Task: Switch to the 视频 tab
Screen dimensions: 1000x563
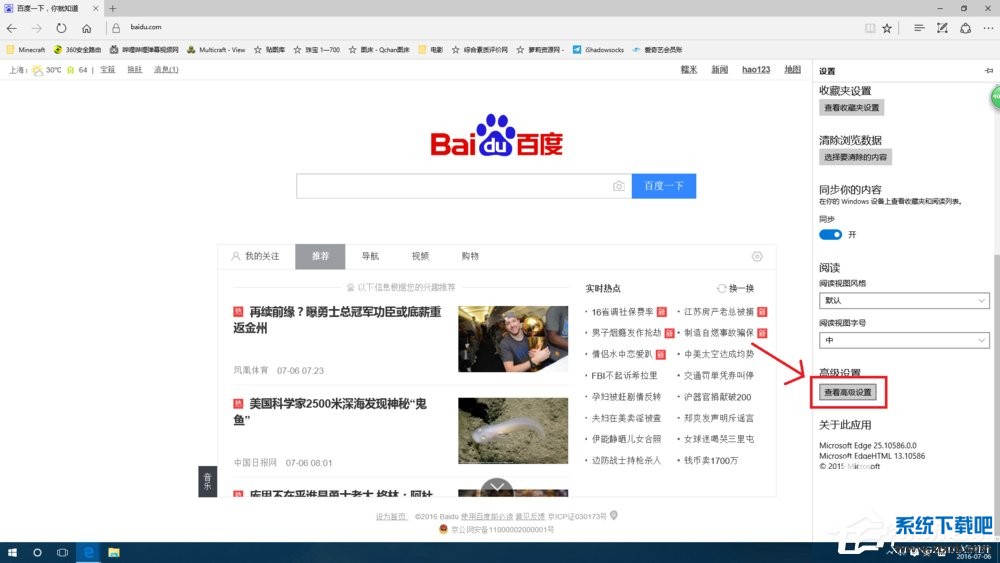Action: coord(420,256)
